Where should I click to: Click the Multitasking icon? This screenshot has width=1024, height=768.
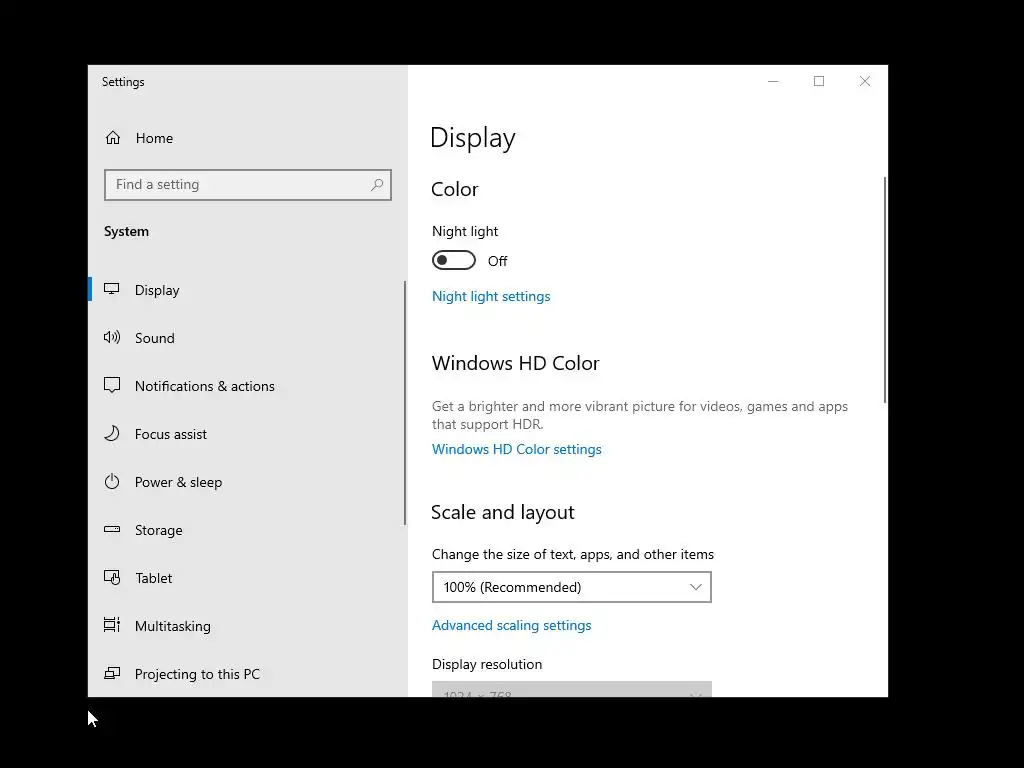(112, 625)
